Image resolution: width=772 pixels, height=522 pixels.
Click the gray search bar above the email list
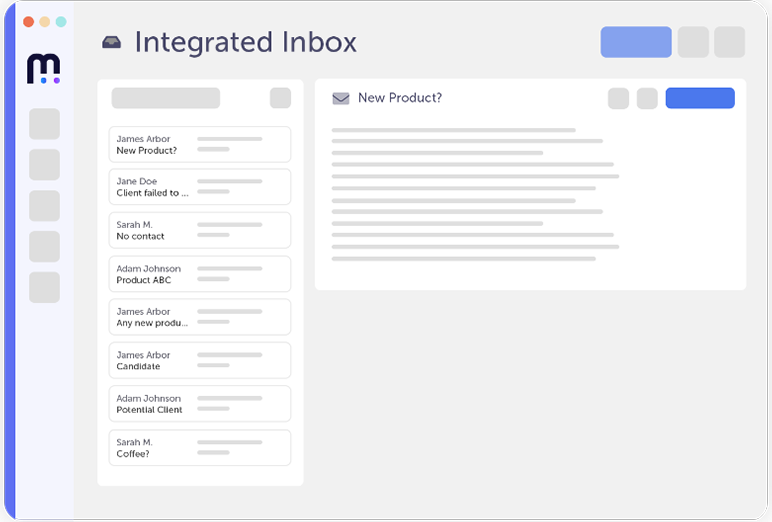[x=165, y=98]
